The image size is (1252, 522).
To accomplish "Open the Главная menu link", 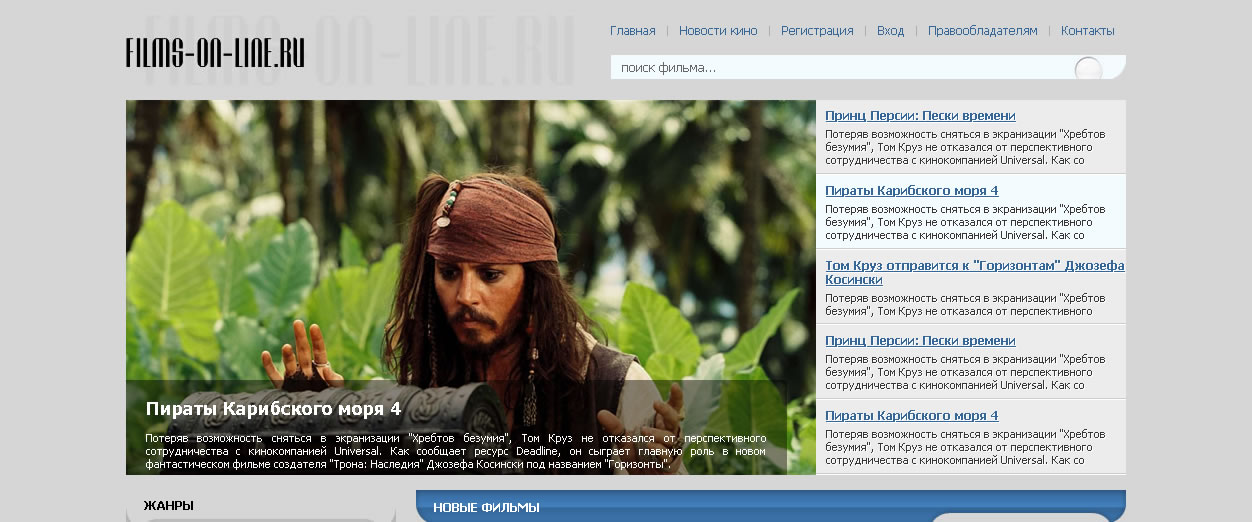I will coord(633,31).
